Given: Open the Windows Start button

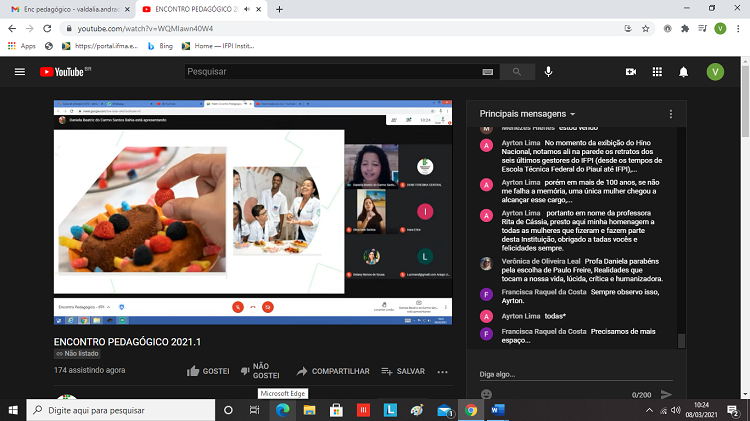Looking at the screenshot, I should click(x=13, y=410).
